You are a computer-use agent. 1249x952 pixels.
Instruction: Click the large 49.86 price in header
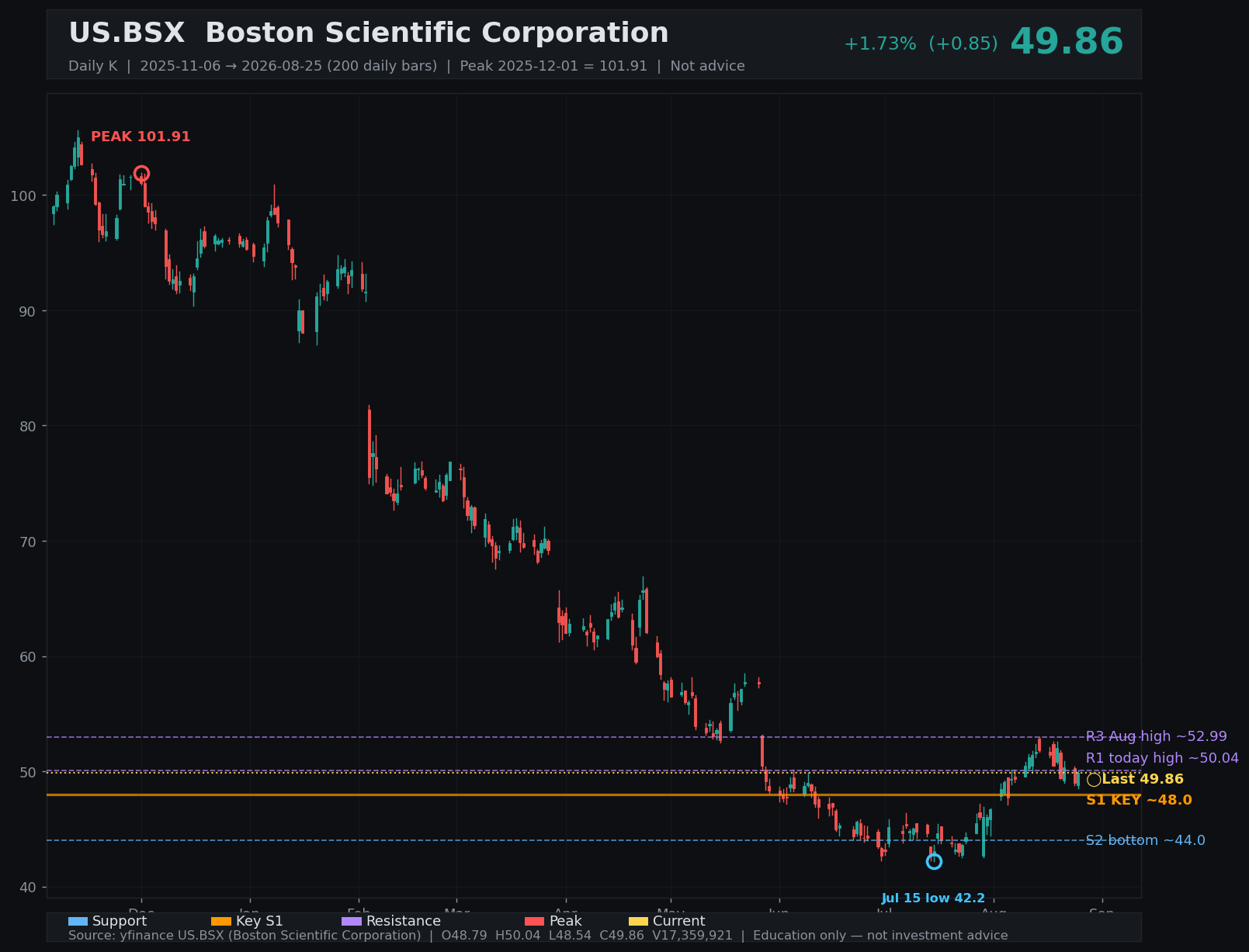click(1067, 42)
